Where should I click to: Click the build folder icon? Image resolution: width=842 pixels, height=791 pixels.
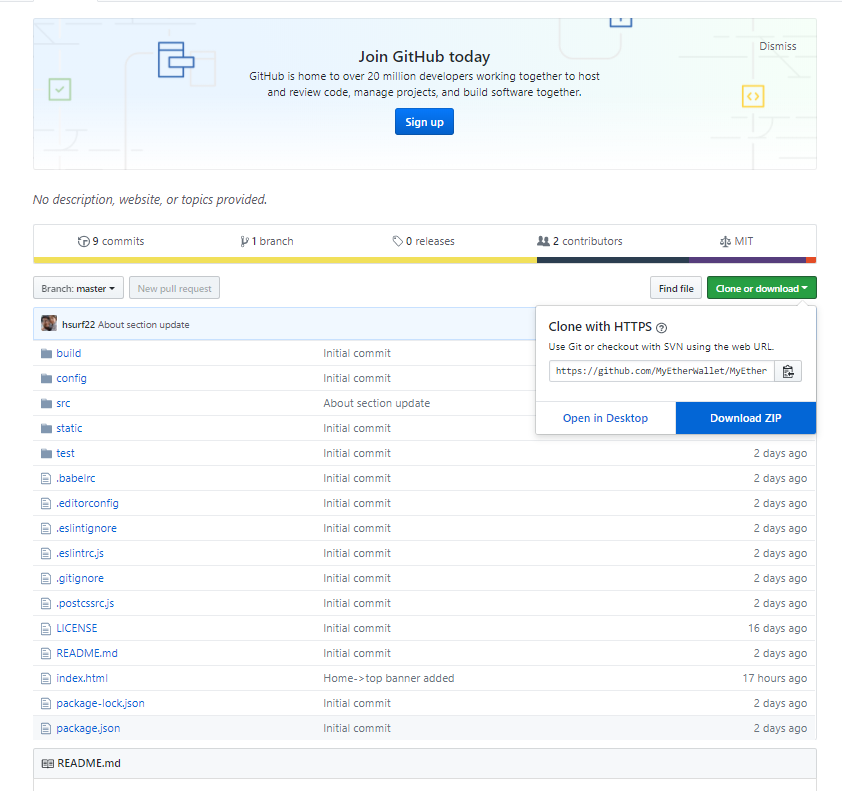(x=46, y=353)
